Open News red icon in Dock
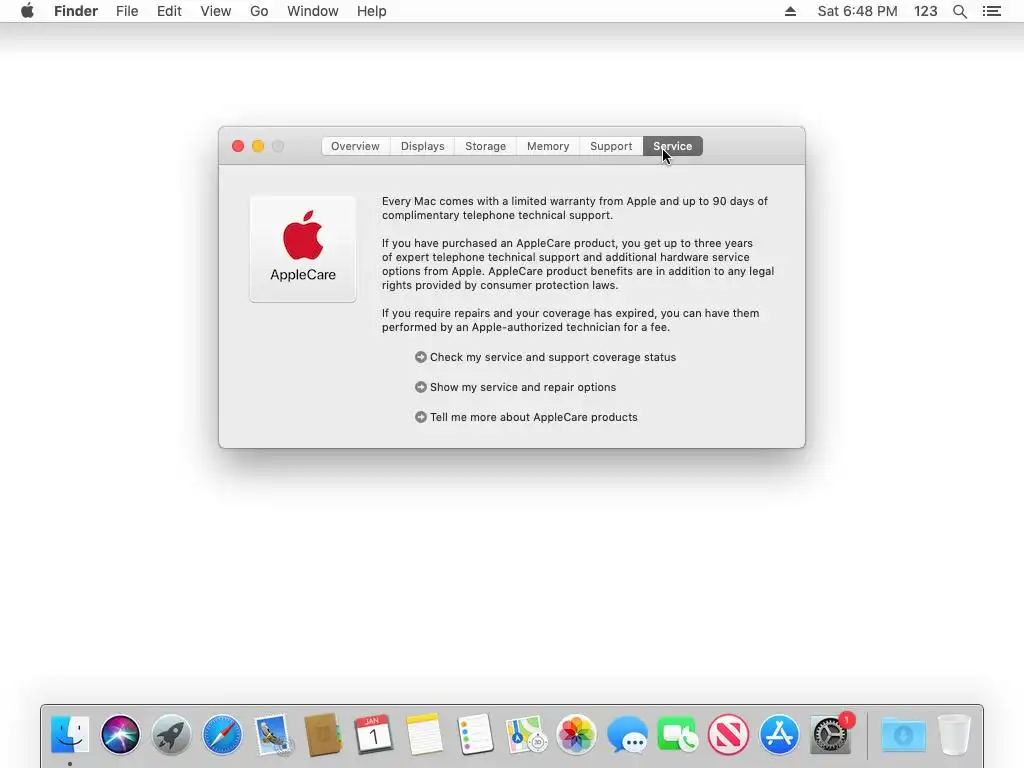This screenshot has height=768, width=1024. pos(728,734)
